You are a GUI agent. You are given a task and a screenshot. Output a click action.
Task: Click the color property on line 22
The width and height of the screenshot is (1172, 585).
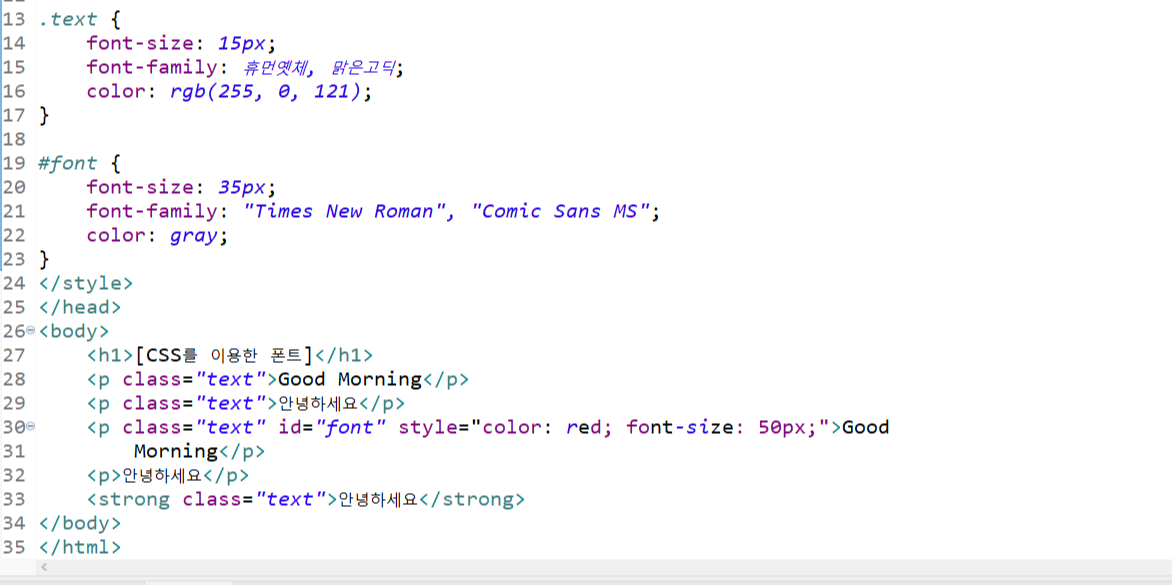pyautogui.click(x=116, y=235)
